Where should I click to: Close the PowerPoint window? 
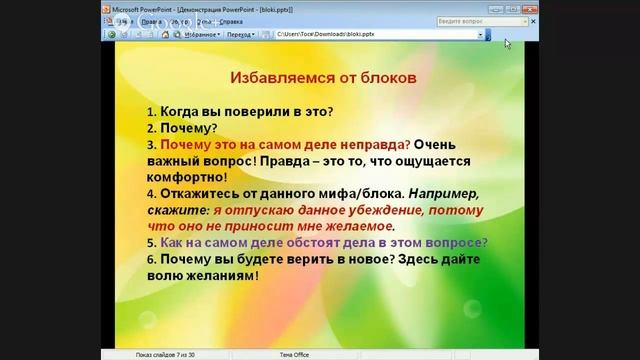[530, 9]
